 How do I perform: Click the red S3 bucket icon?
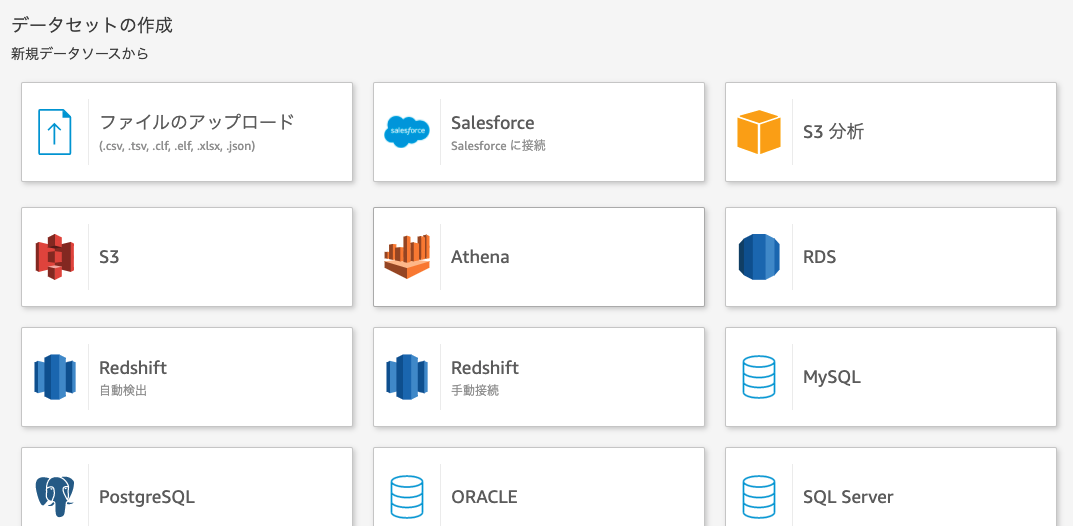[x=55, y=257]
